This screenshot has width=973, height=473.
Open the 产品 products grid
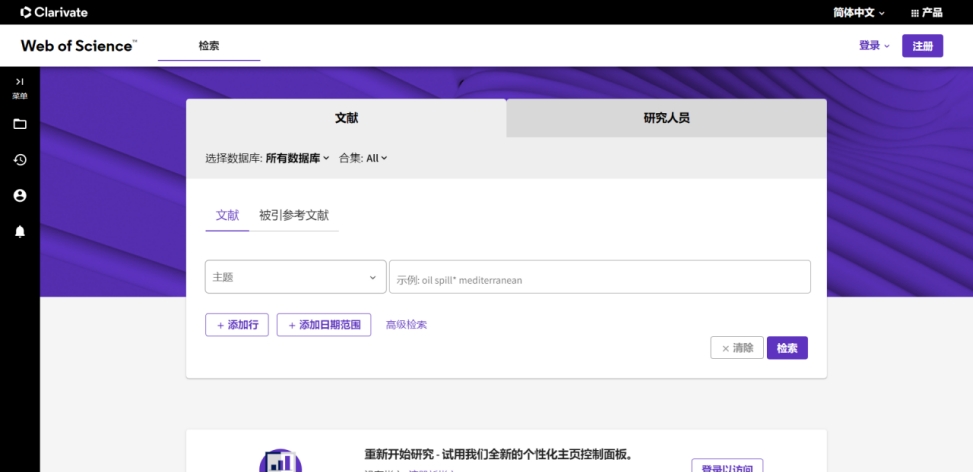926,12
